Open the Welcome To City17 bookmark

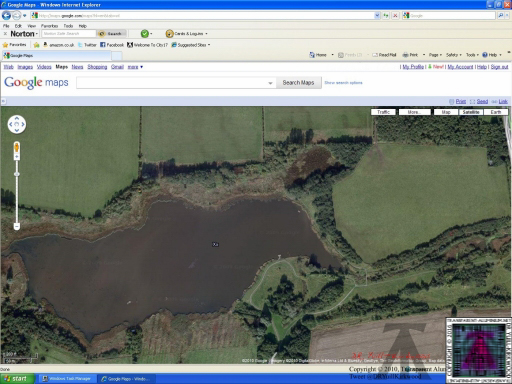pyautogui.click(x=147, y=45)
